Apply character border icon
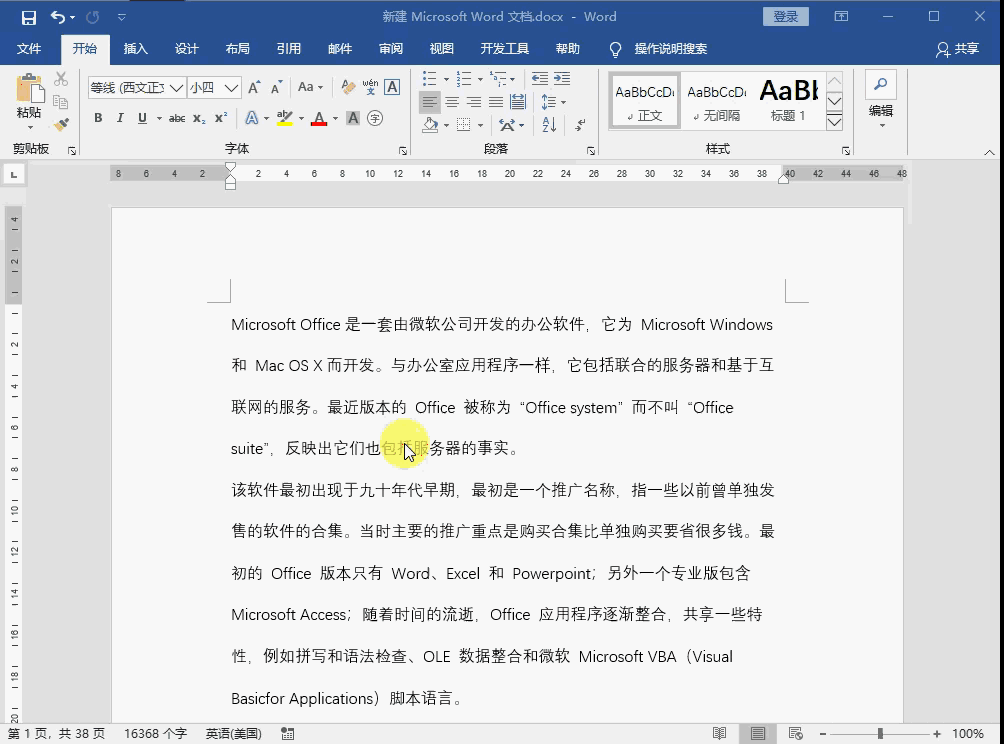The height and width of the screenshot is (744, 1004). tap(393, 87)
